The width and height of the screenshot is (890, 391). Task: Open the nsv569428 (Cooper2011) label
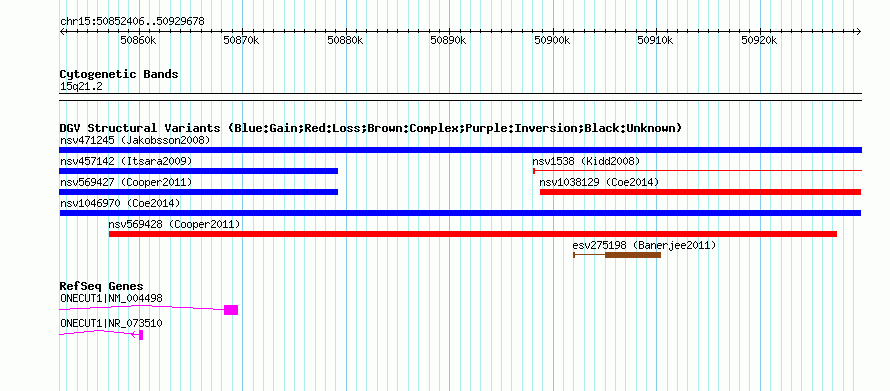[x=174, y=224]
